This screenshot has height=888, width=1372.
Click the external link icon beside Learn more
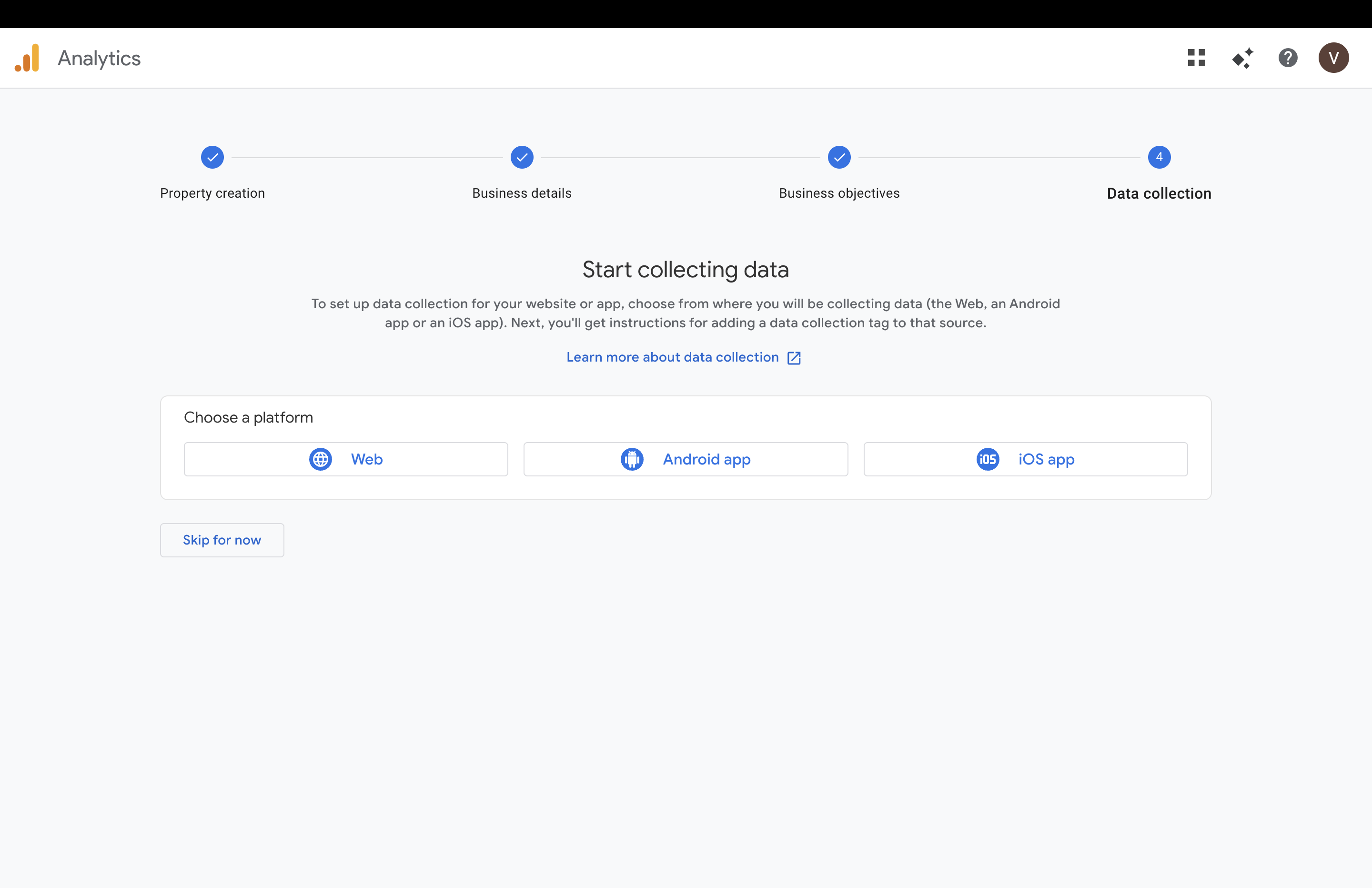[x=794, y=357]
